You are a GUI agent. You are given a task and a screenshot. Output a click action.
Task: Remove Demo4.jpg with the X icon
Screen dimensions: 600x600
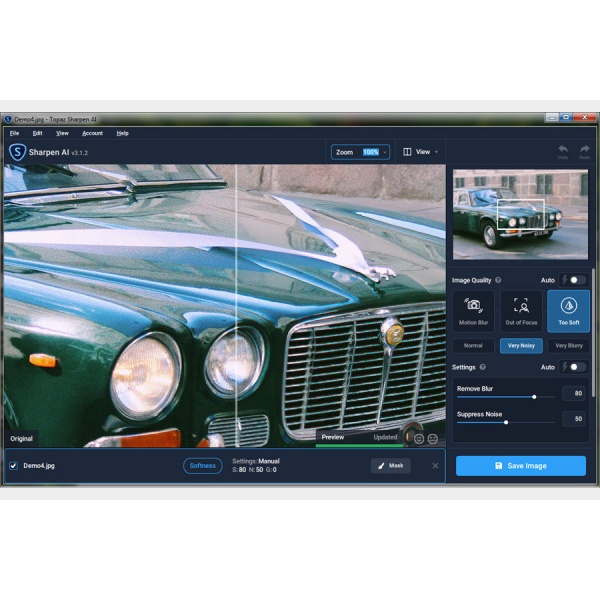[x=435, y=465]
